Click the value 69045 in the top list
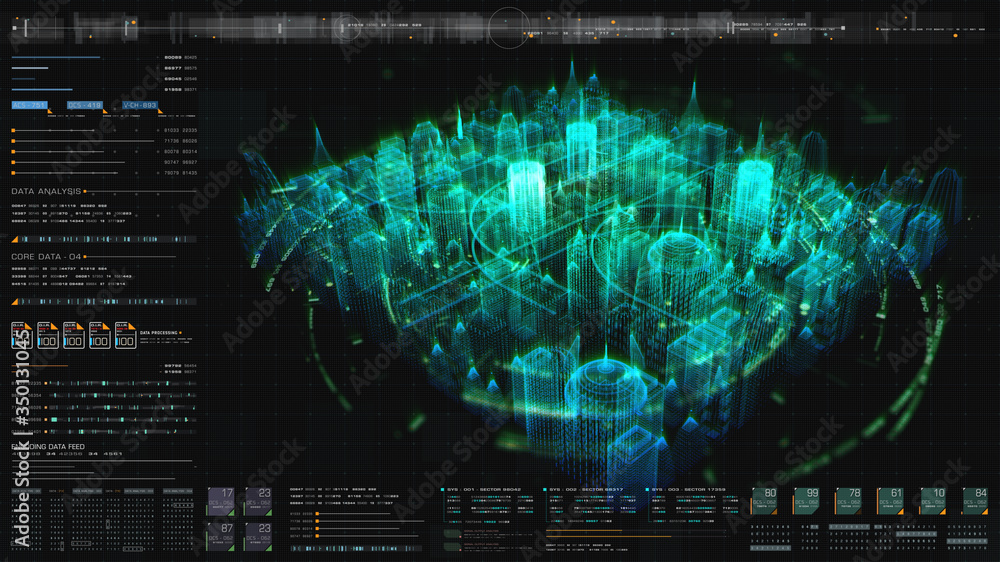1000x562 pixels. 173,79
